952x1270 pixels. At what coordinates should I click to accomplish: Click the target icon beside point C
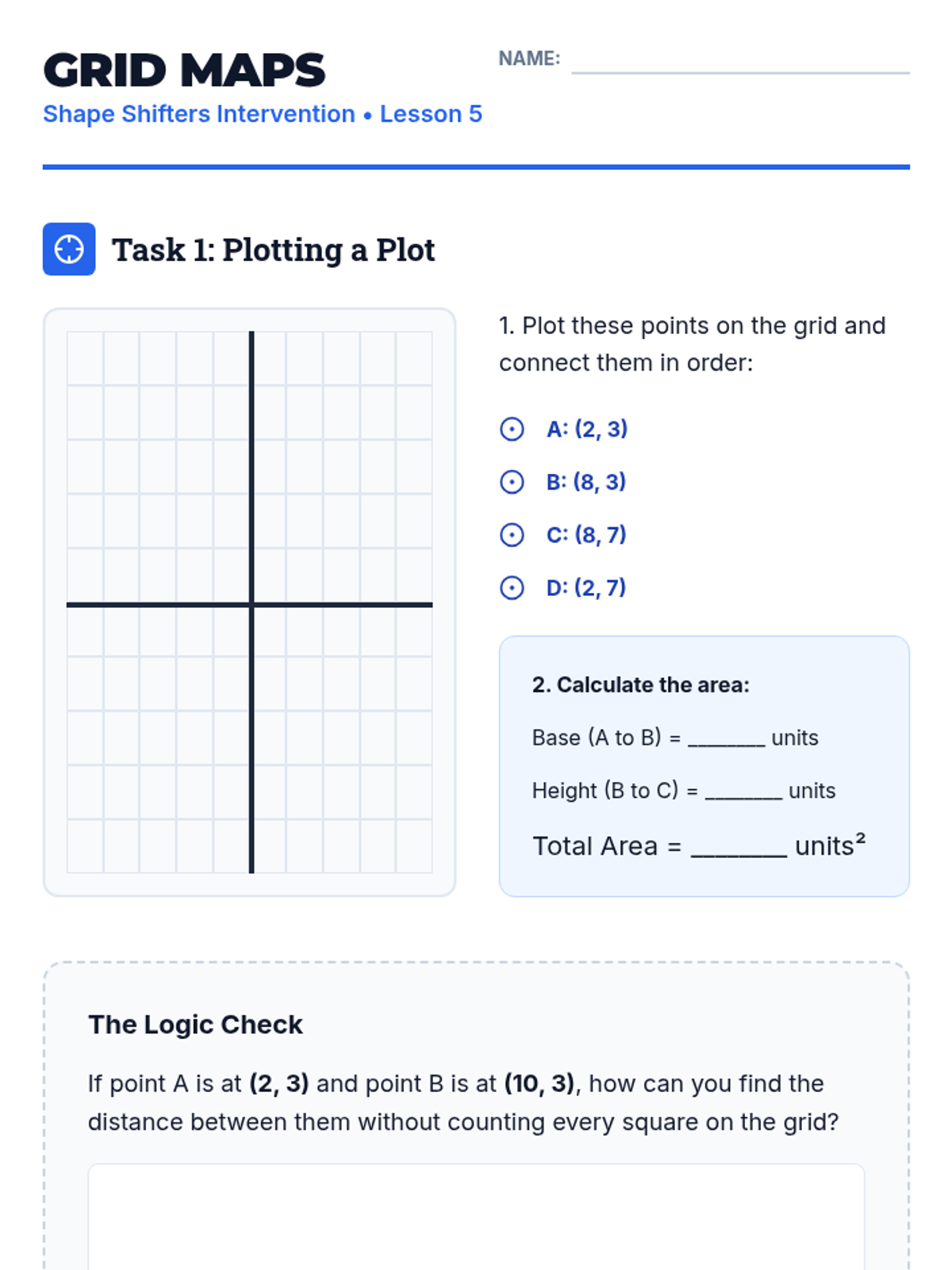coord(512,535)
